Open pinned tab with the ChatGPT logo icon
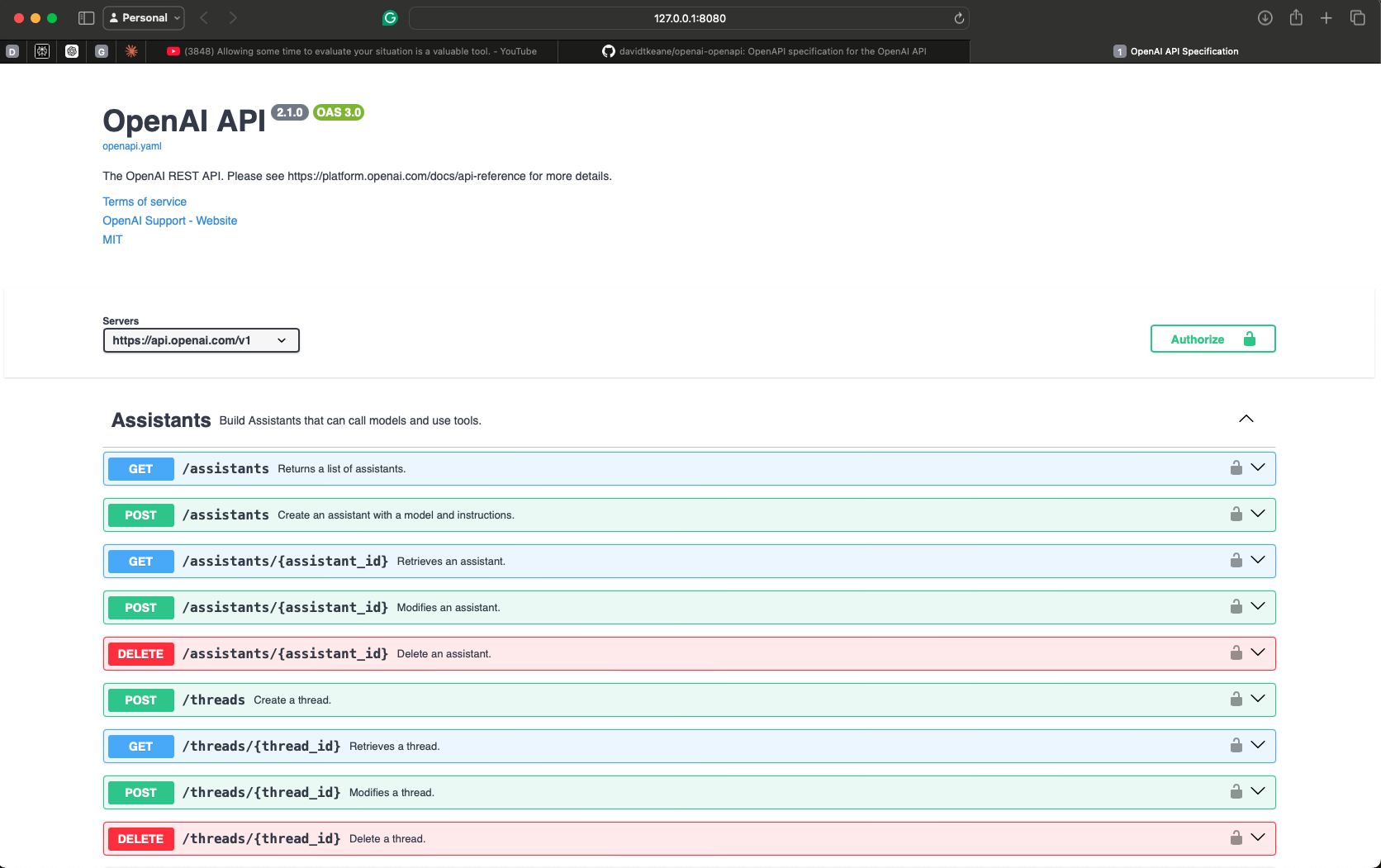This screenshot has width=1381, height=868. 72,51
